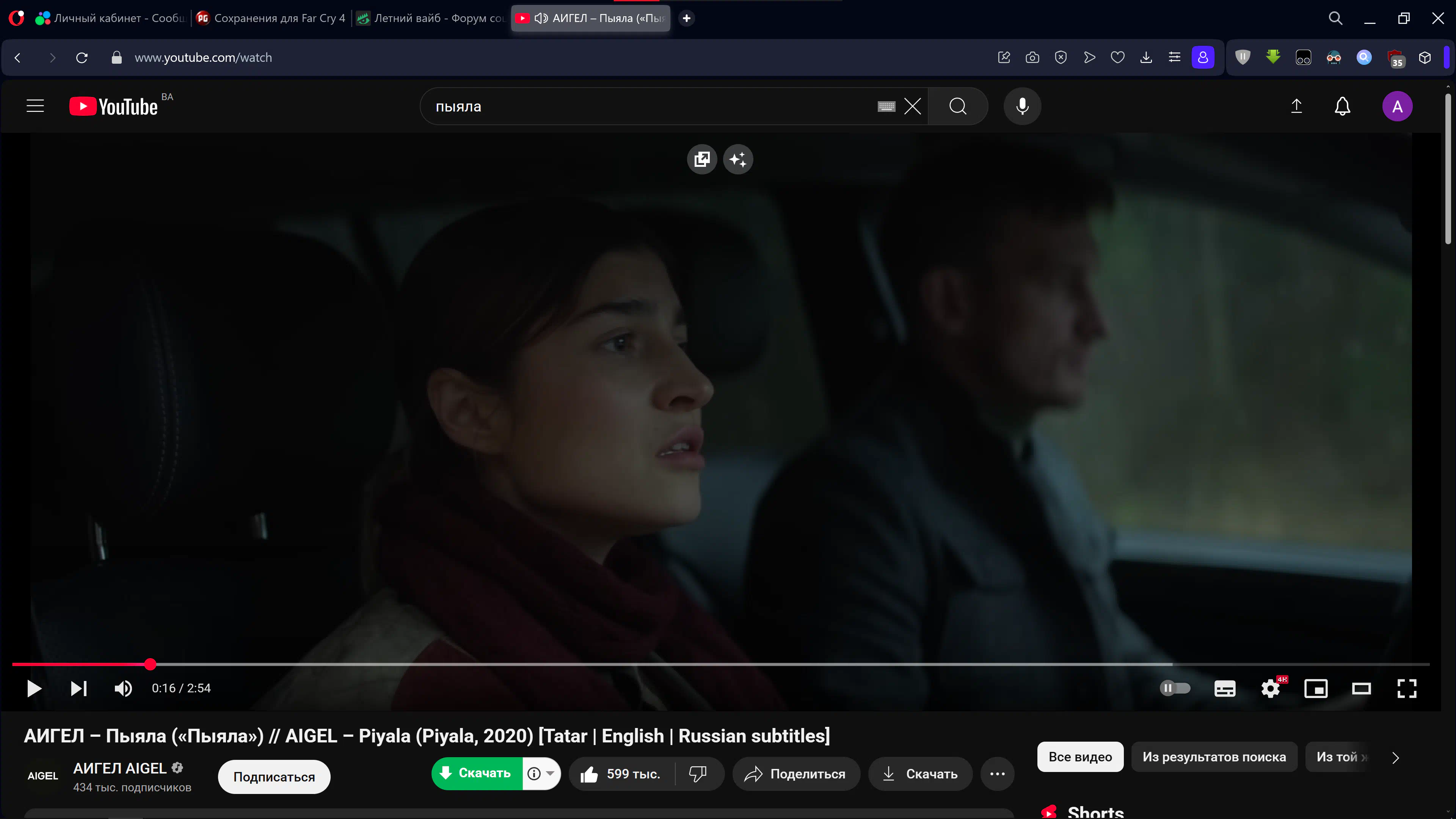Show more filter chips with right chevron
Image resolution: width=1456 pixels, height=819 pixels.
click(x=1395, y=758)
